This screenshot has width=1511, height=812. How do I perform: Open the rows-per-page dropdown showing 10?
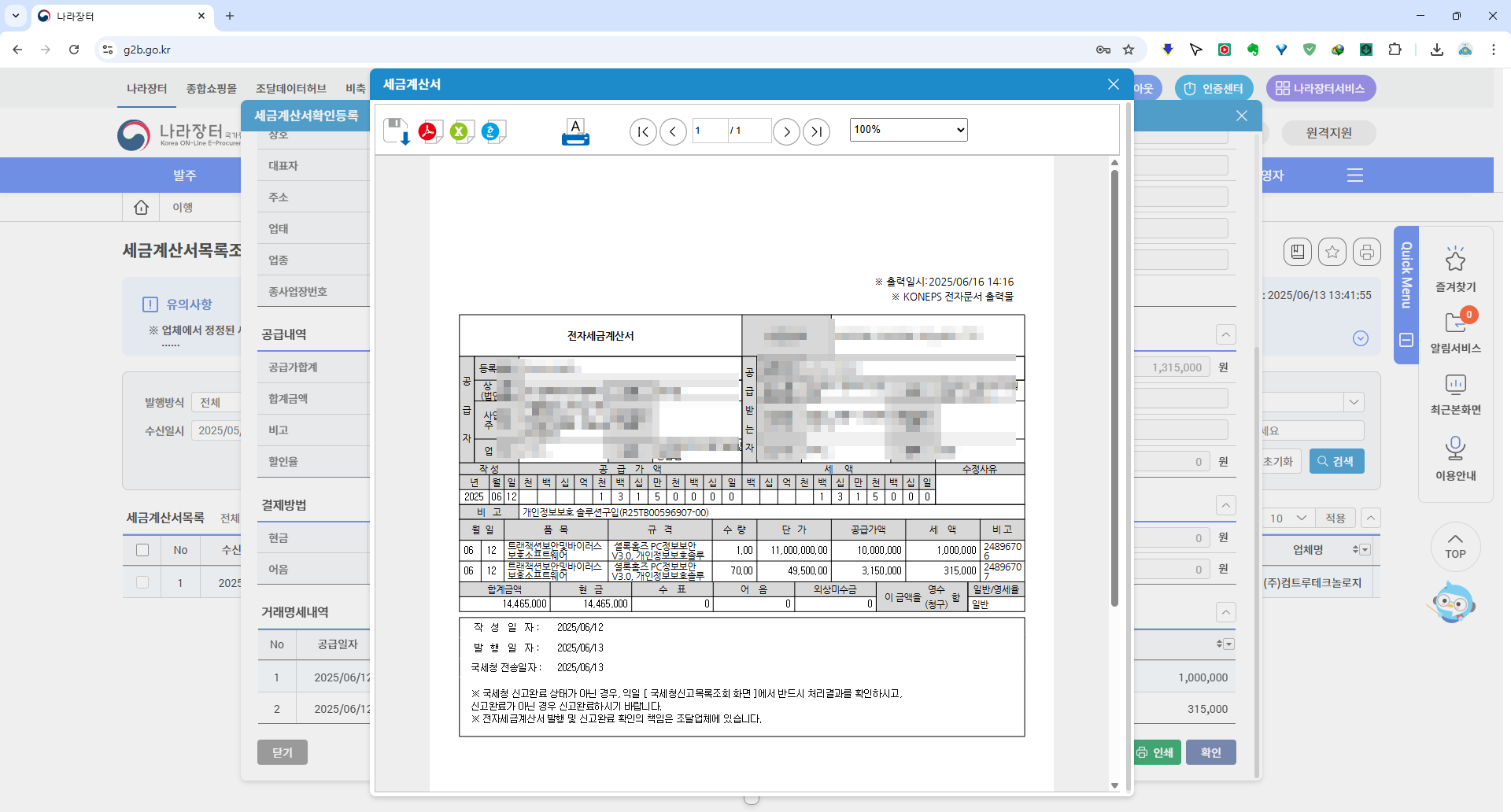point(1287,518)
